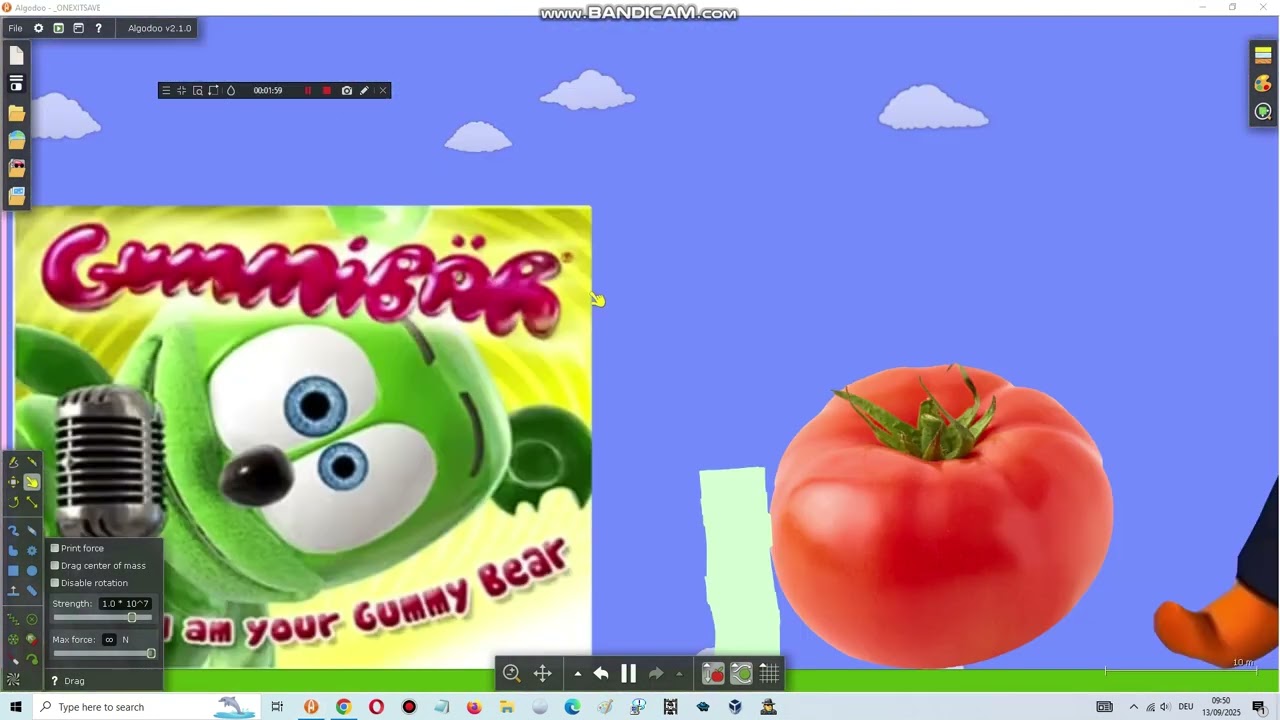Select the Chain tool
The width and height of the screenshot is (1280, 720).
[32, 591]
